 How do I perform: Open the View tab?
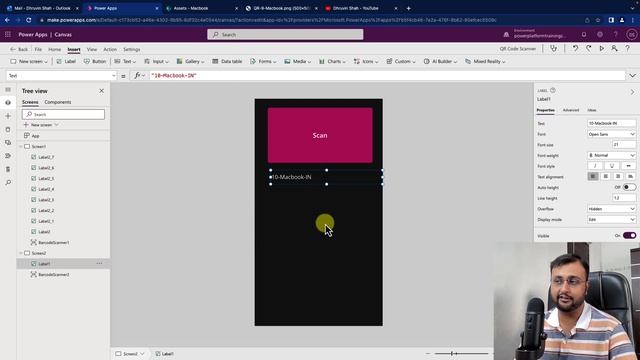point(92,49)
